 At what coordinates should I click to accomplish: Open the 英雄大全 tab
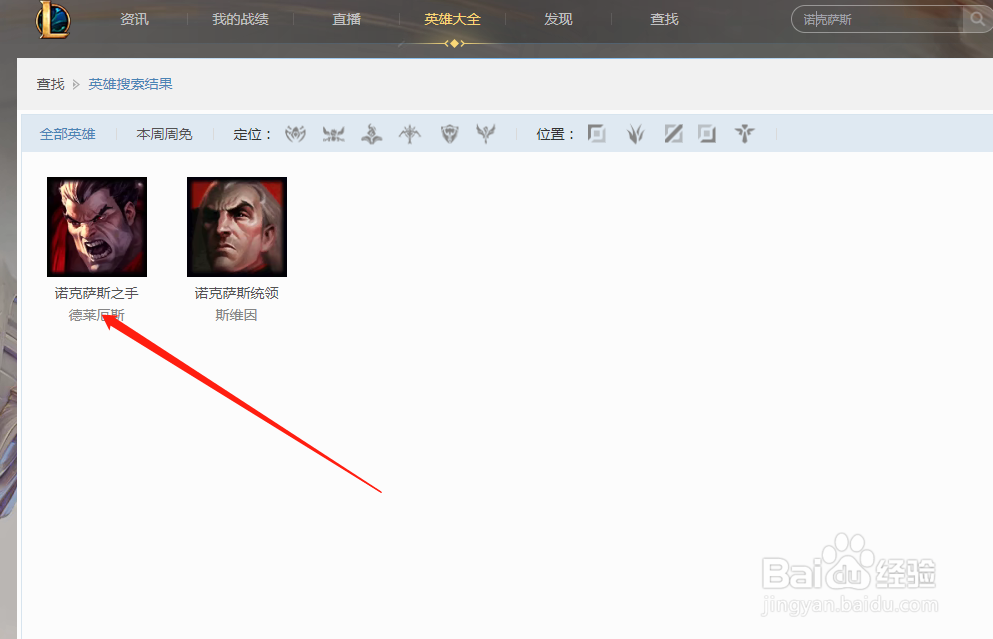[452, 20]
